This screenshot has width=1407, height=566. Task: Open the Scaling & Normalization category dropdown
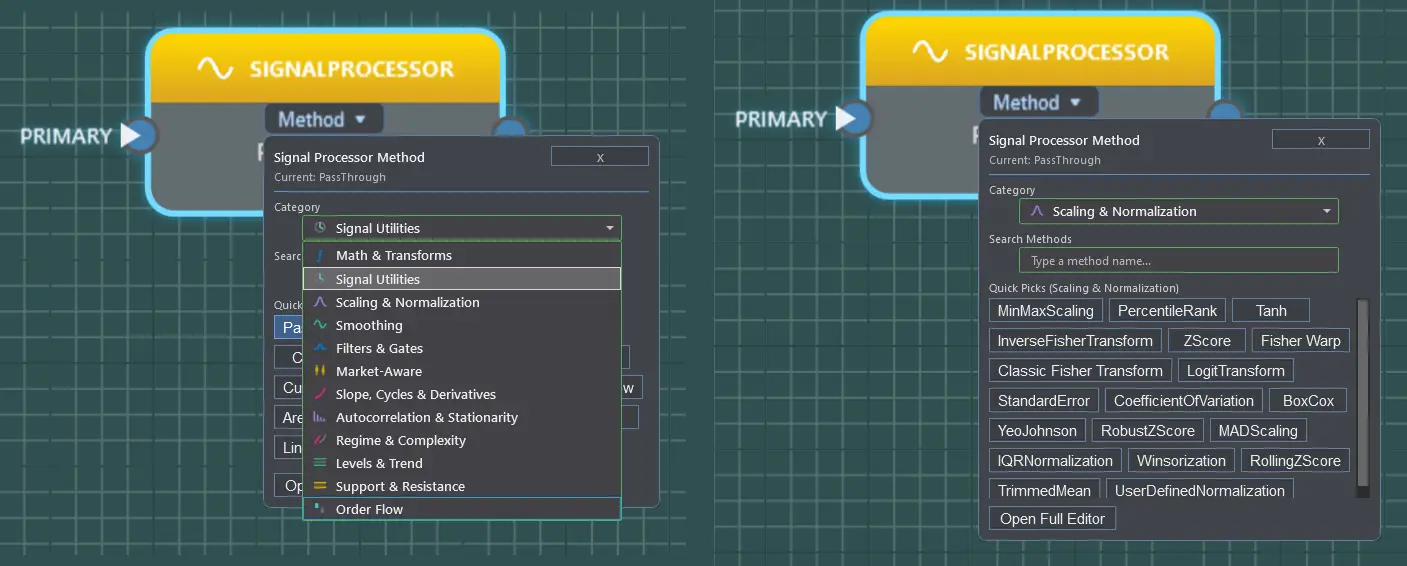click(x=1178, y=211)
